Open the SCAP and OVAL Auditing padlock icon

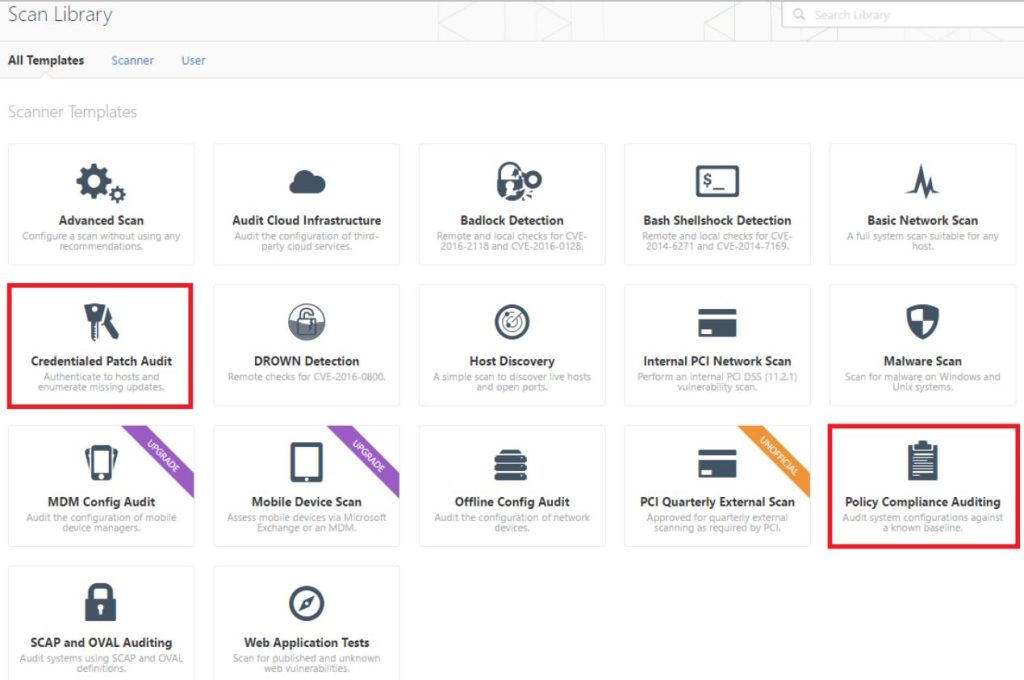(101, 602)
